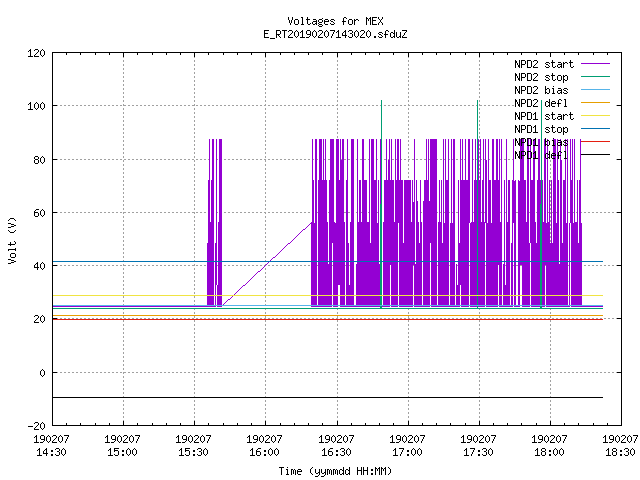Viewport: 640px width, 480px height.
Task: Click the y-axis tick value 0
Action: click(42, 373)
